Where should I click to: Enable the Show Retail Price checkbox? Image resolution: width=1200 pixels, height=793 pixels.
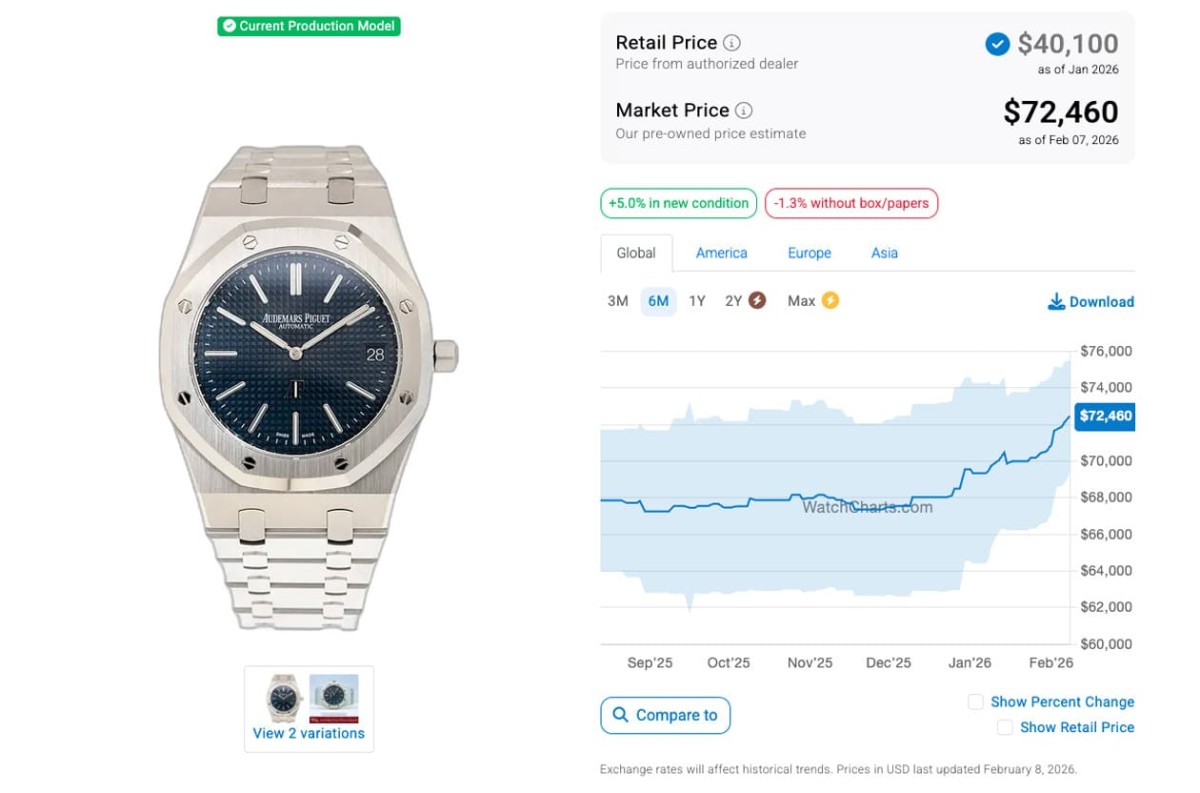[x=1005, y=728]
